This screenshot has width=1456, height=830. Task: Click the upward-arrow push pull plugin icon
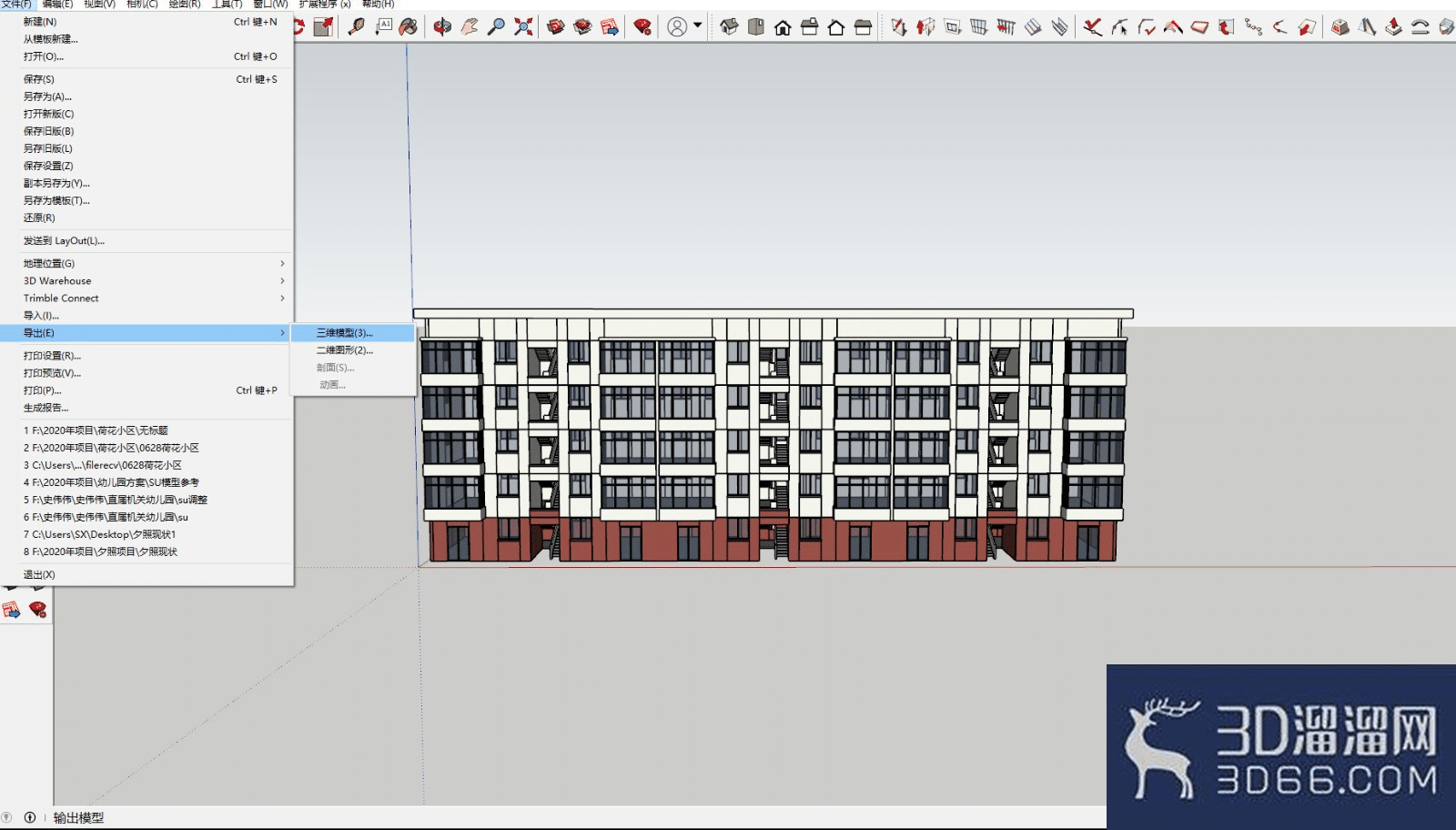click(x=1393, y=27)
